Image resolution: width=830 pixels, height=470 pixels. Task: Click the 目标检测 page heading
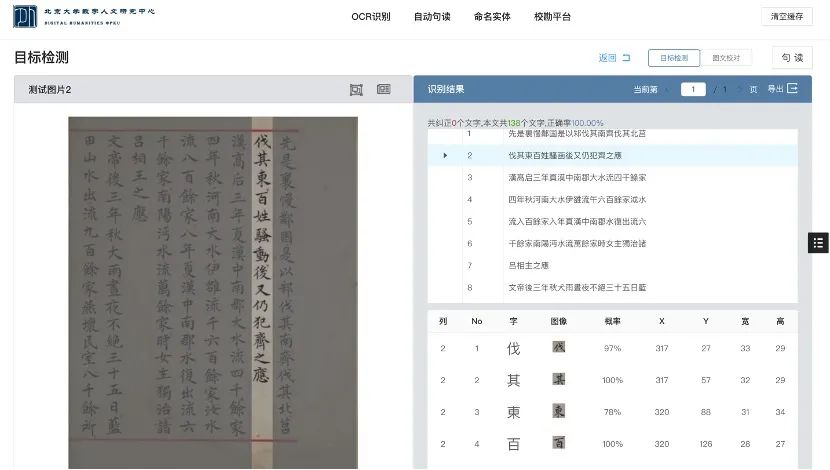coord(41,57)
